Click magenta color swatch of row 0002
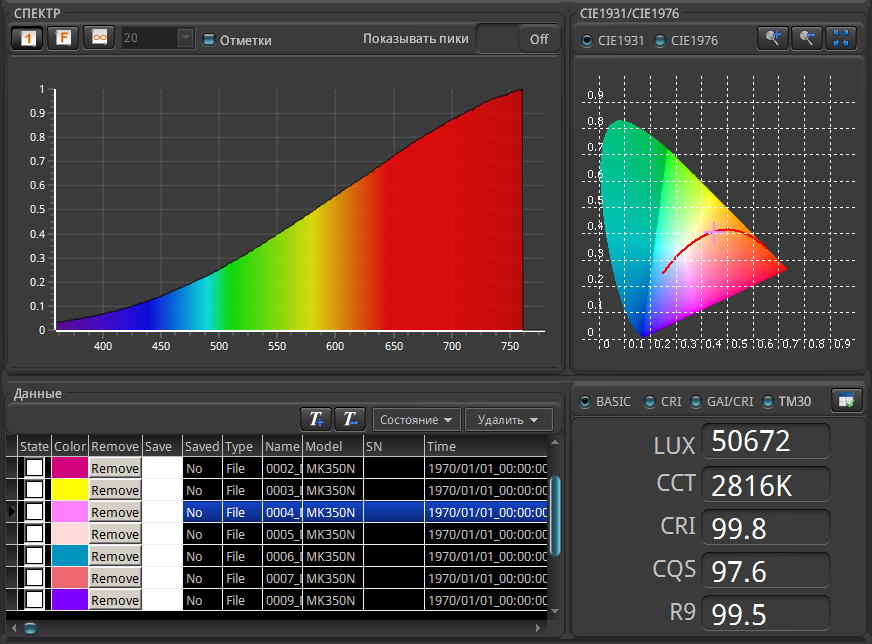Image resolution: width=872 pixels, height=644 pixels. pos(70,468)
